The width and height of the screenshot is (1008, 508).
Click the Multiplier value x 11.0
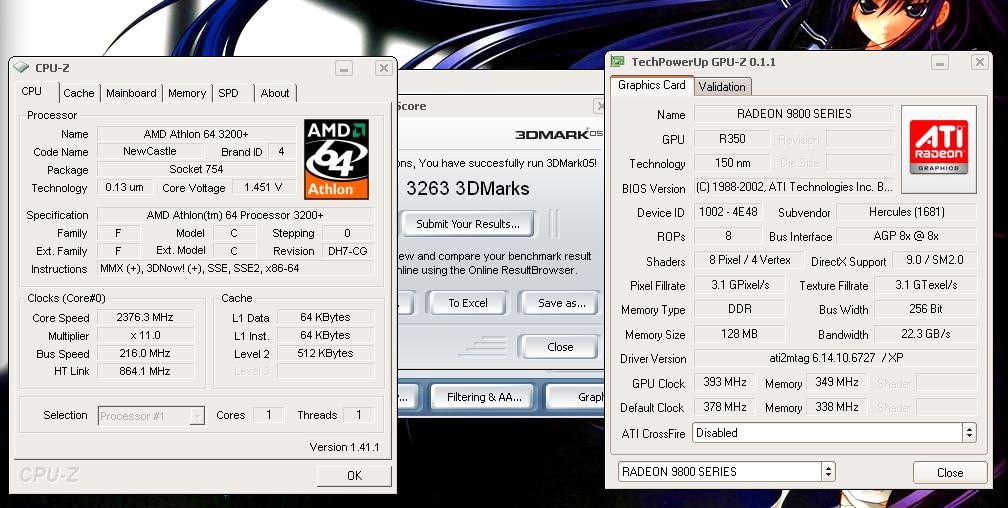click(x=145, y=335)
